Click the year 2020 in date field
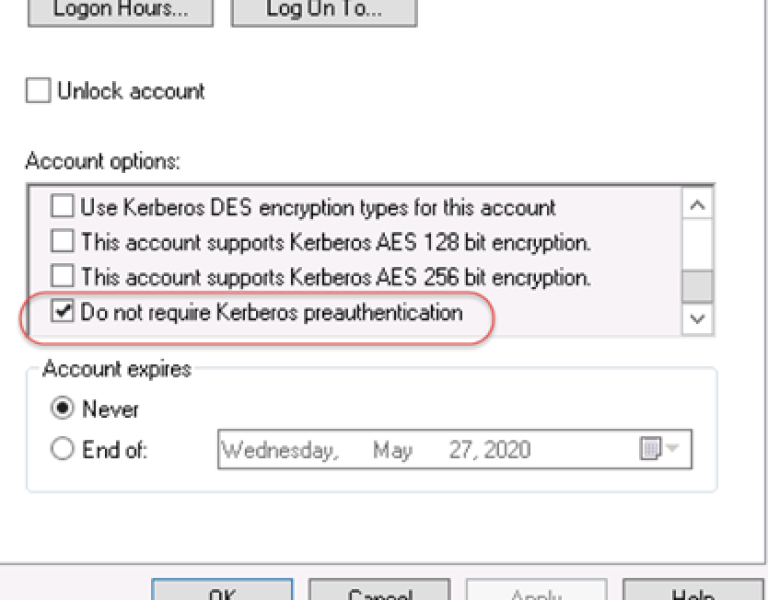Viewport: 768px width, 600px height. (x=507, y=451)
